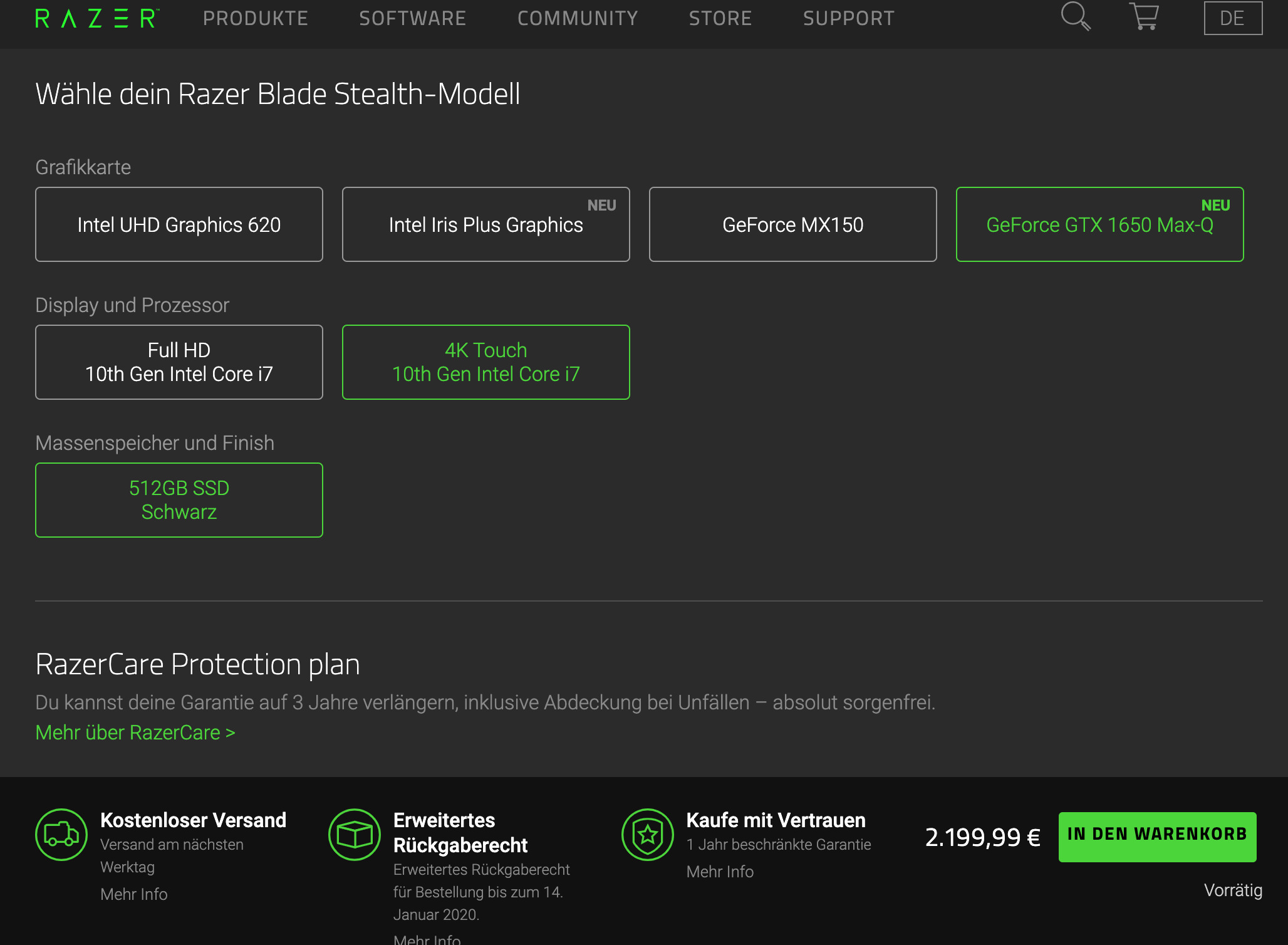Screen dimensions: 1288x945
Task: View the shopping cart
Action: [1143, 18]
